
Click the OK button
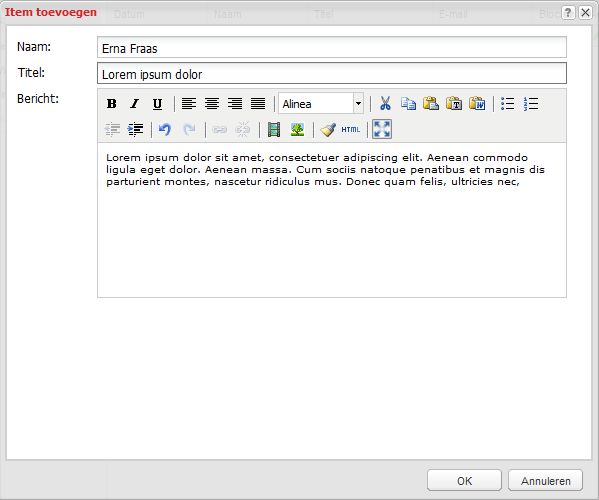coord(464,481)
